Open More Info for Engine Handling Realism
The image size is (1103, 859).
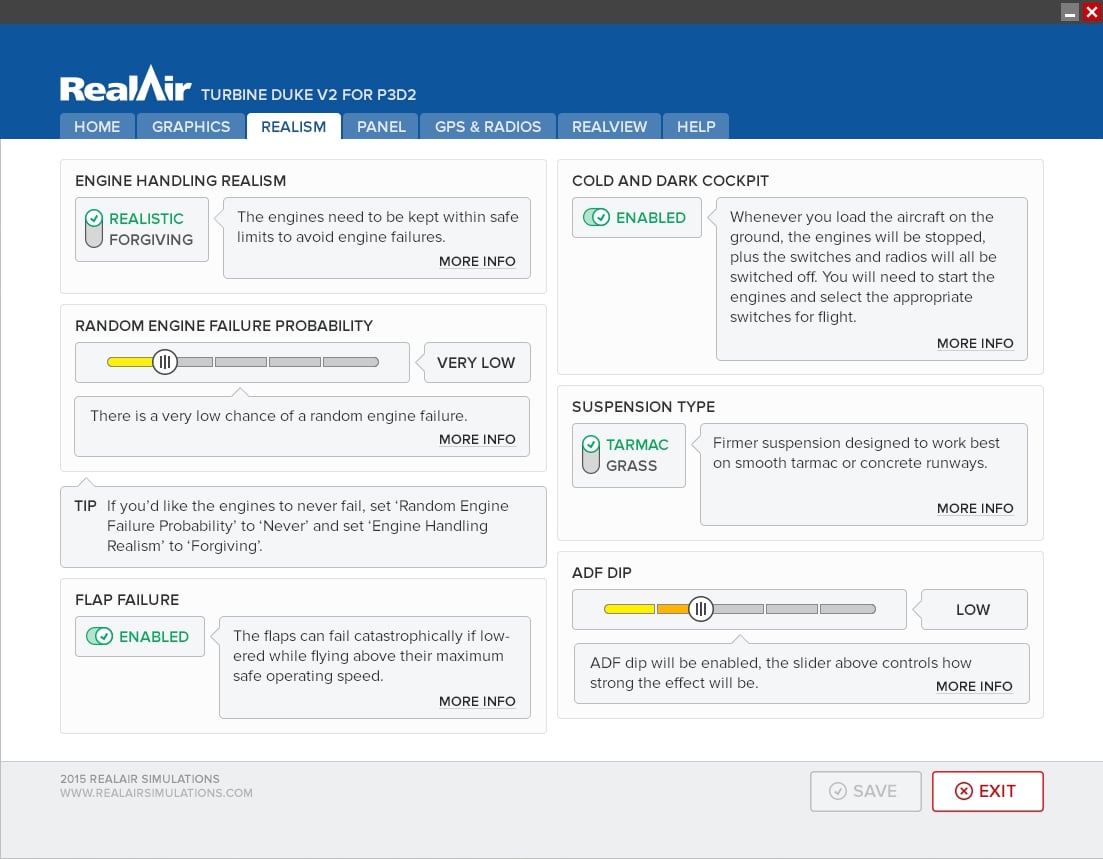coord(477,261)
